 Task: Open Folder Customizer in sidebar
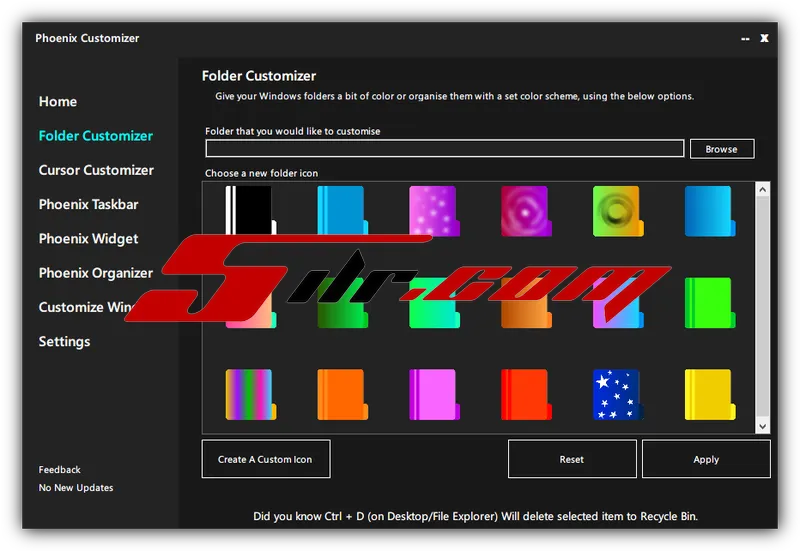pyautogui.click(x=96, y=136)
